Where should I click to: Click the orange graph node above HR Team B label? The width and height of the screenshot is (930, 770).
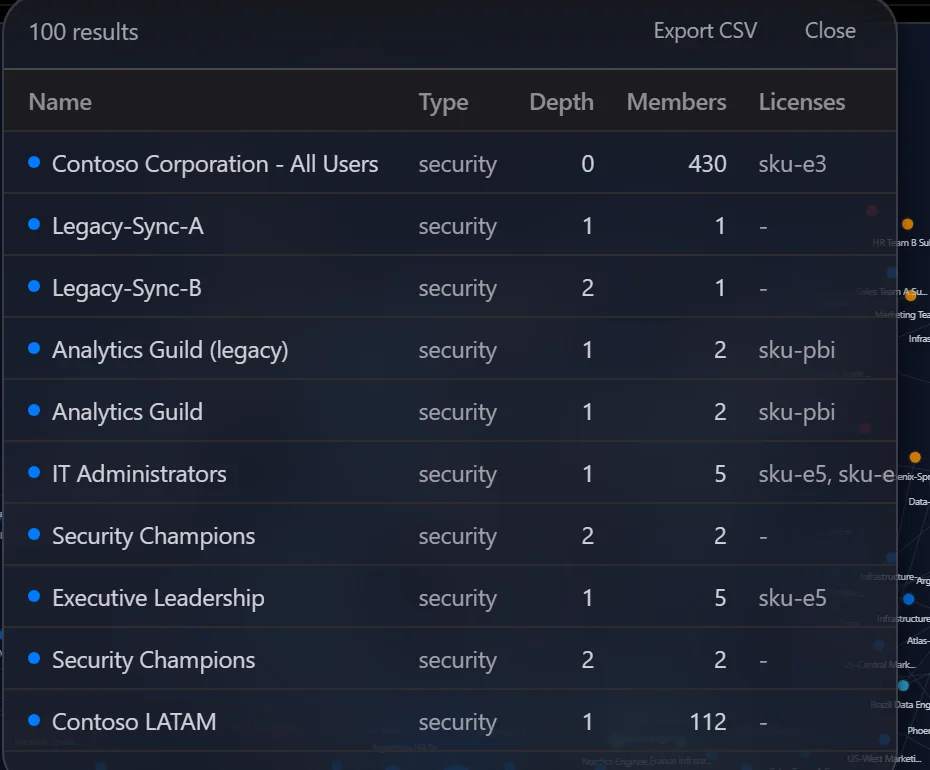[907, 224]
